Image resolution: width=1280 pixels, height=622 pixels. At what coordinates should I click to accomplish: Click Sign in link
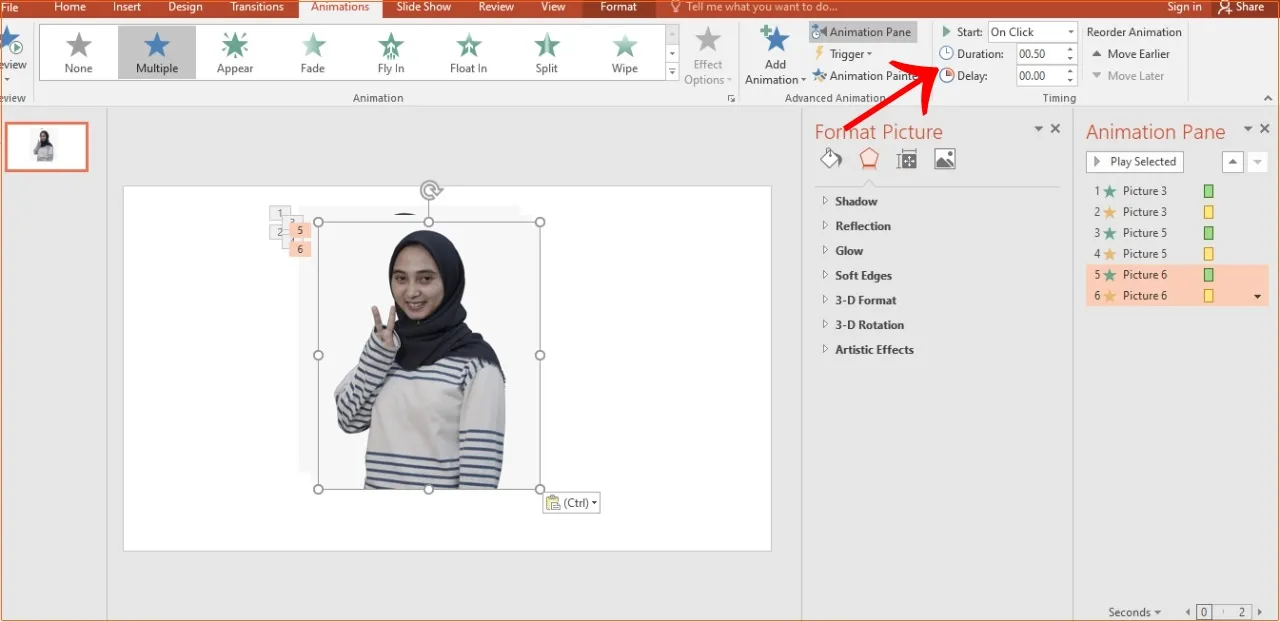[1185, 7]
